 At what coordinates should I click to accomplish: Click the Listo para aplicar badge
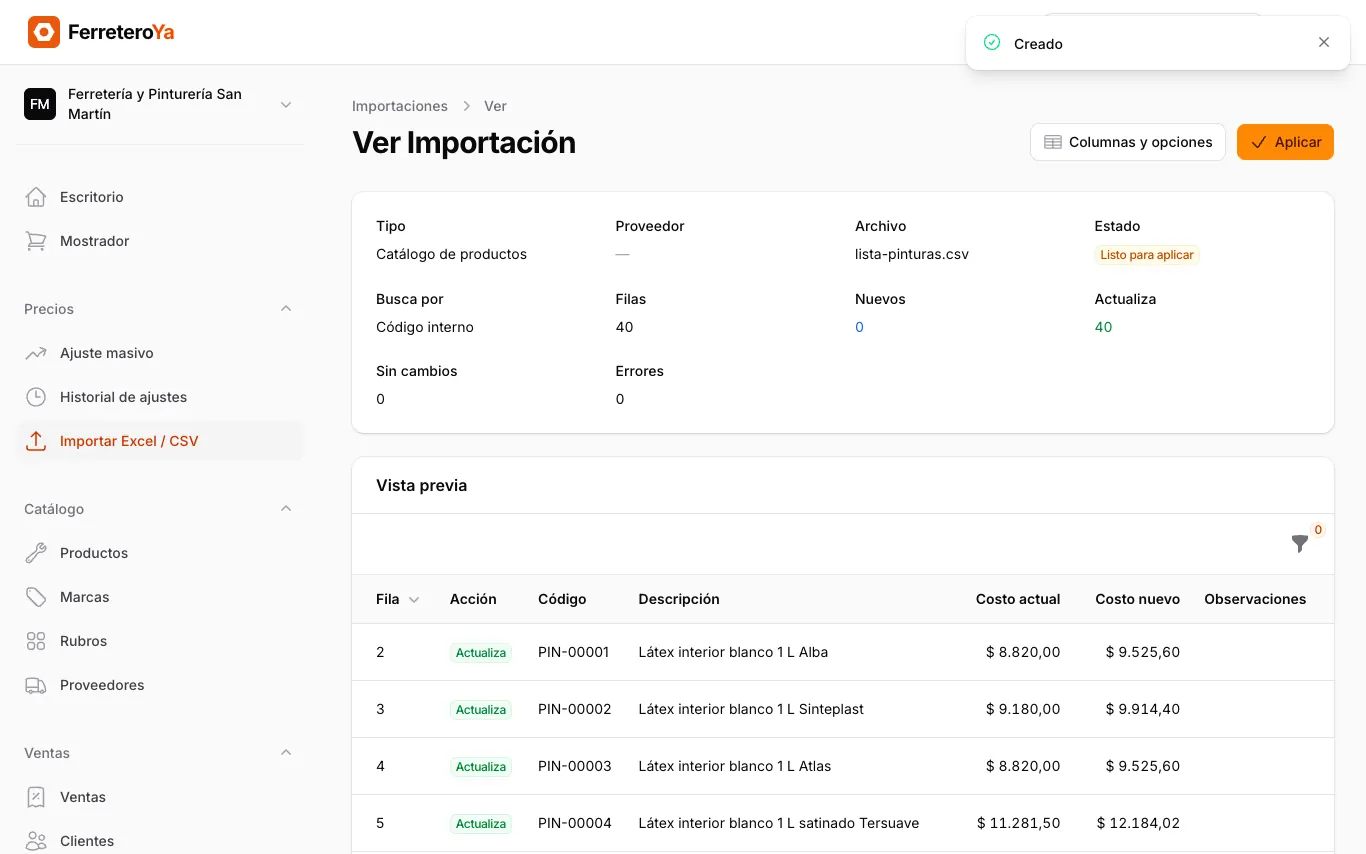(1147, 255)
